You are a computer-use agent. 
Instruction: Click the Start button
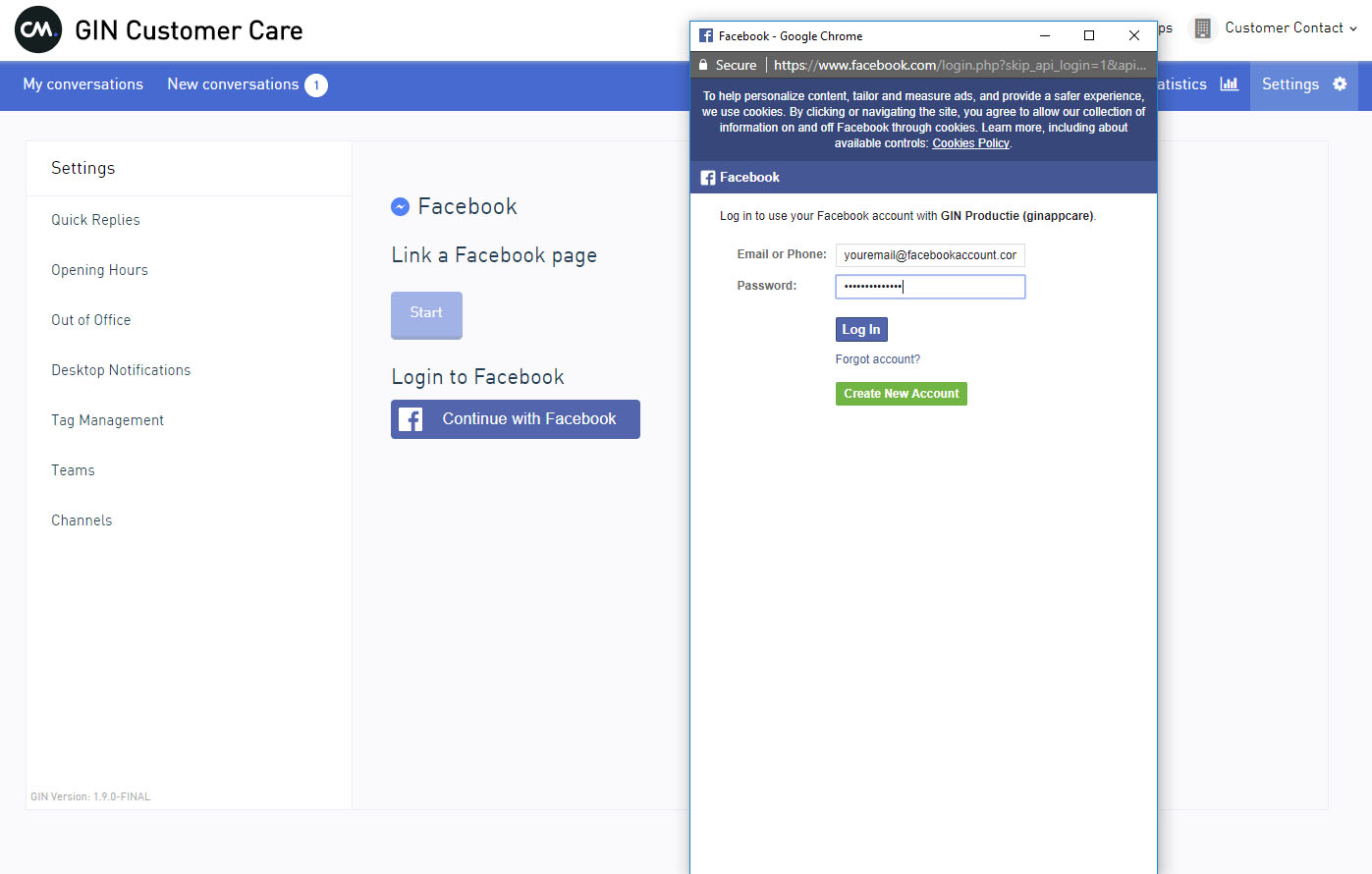point(426,314)
